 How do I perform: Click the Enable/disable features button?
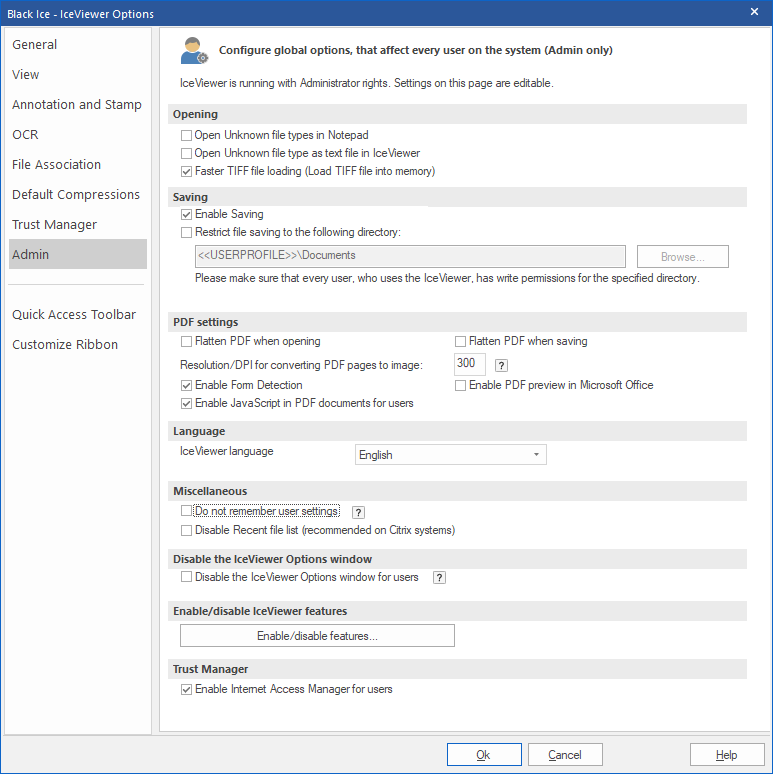click(317, 636)
